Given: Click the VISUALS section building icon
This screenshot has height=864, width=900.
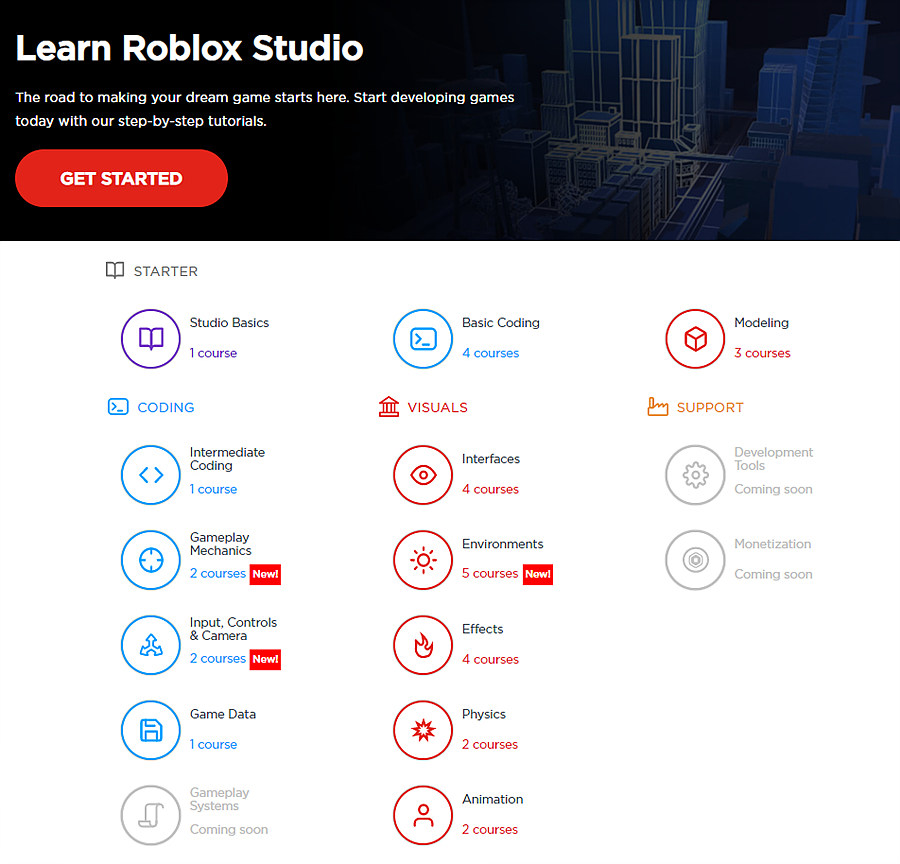Looking at the screenshot, I should point(389,406).
